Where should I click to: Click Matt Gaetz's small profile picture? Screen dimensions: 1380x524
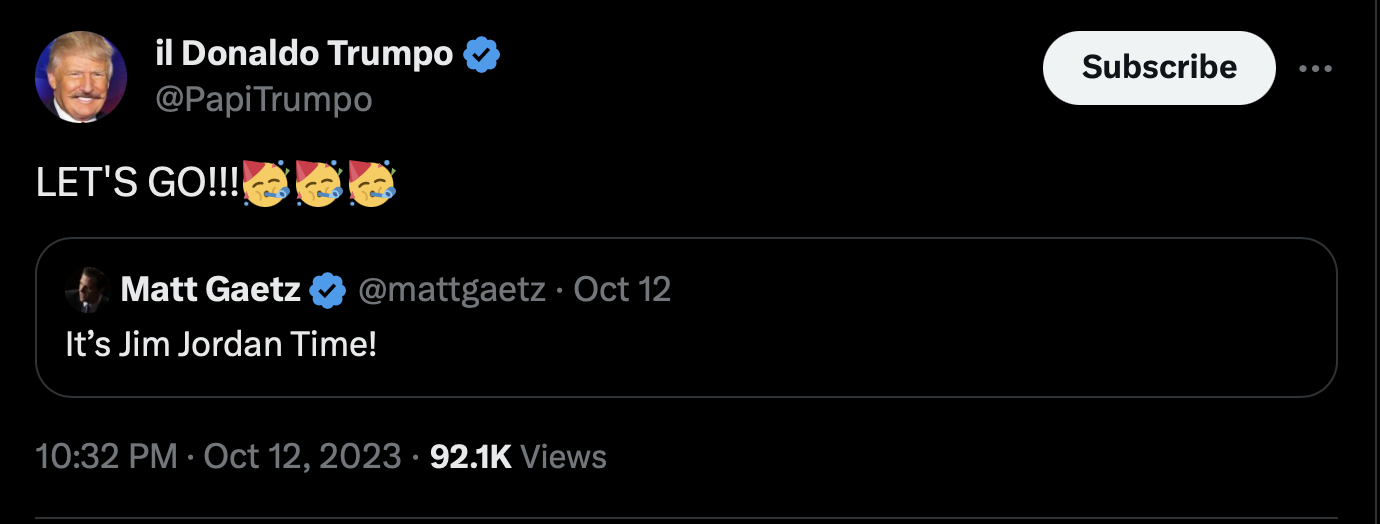click(87, 291)
